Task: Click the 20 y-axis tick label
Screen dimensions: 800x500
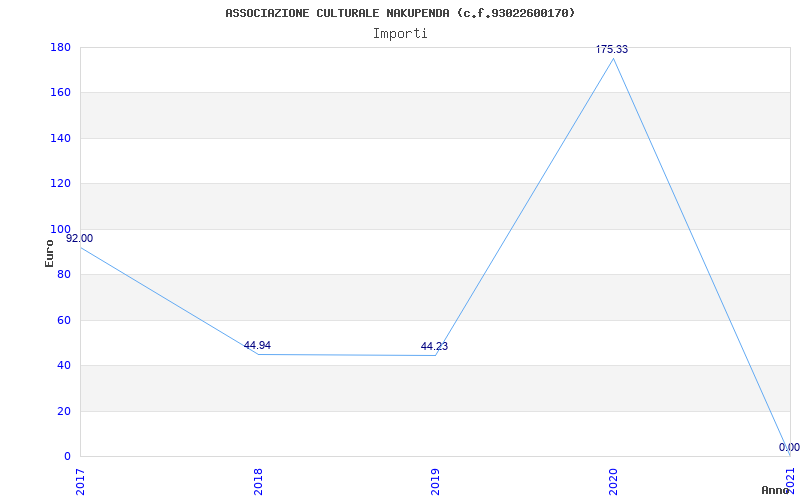Action: [64, 411]
